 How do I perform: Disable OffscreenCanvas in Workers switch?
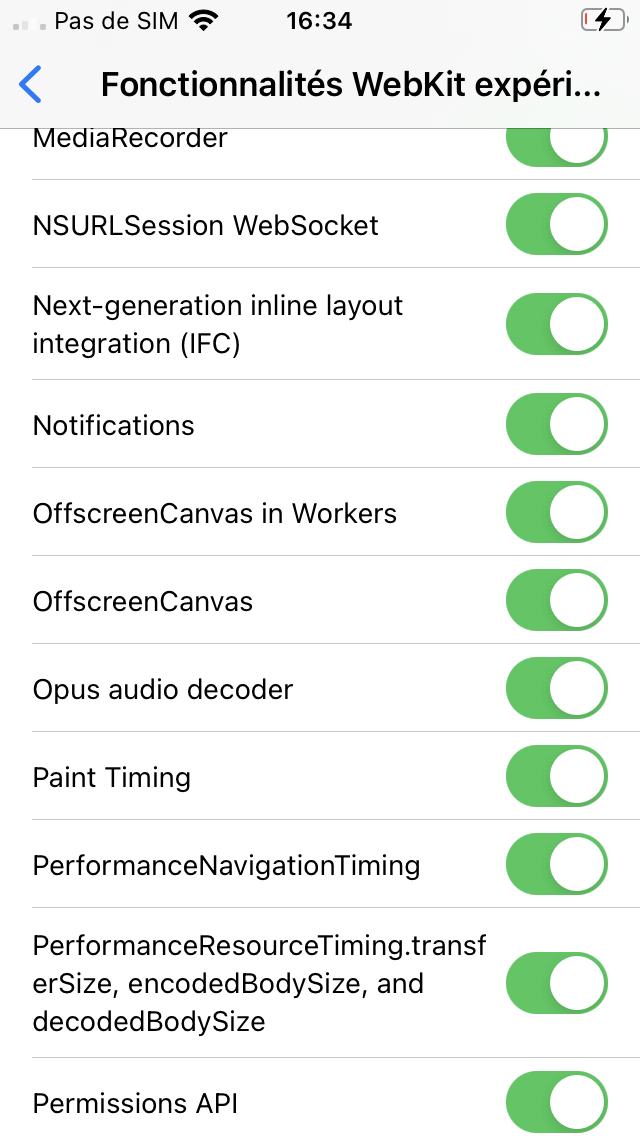click(557, 512)
